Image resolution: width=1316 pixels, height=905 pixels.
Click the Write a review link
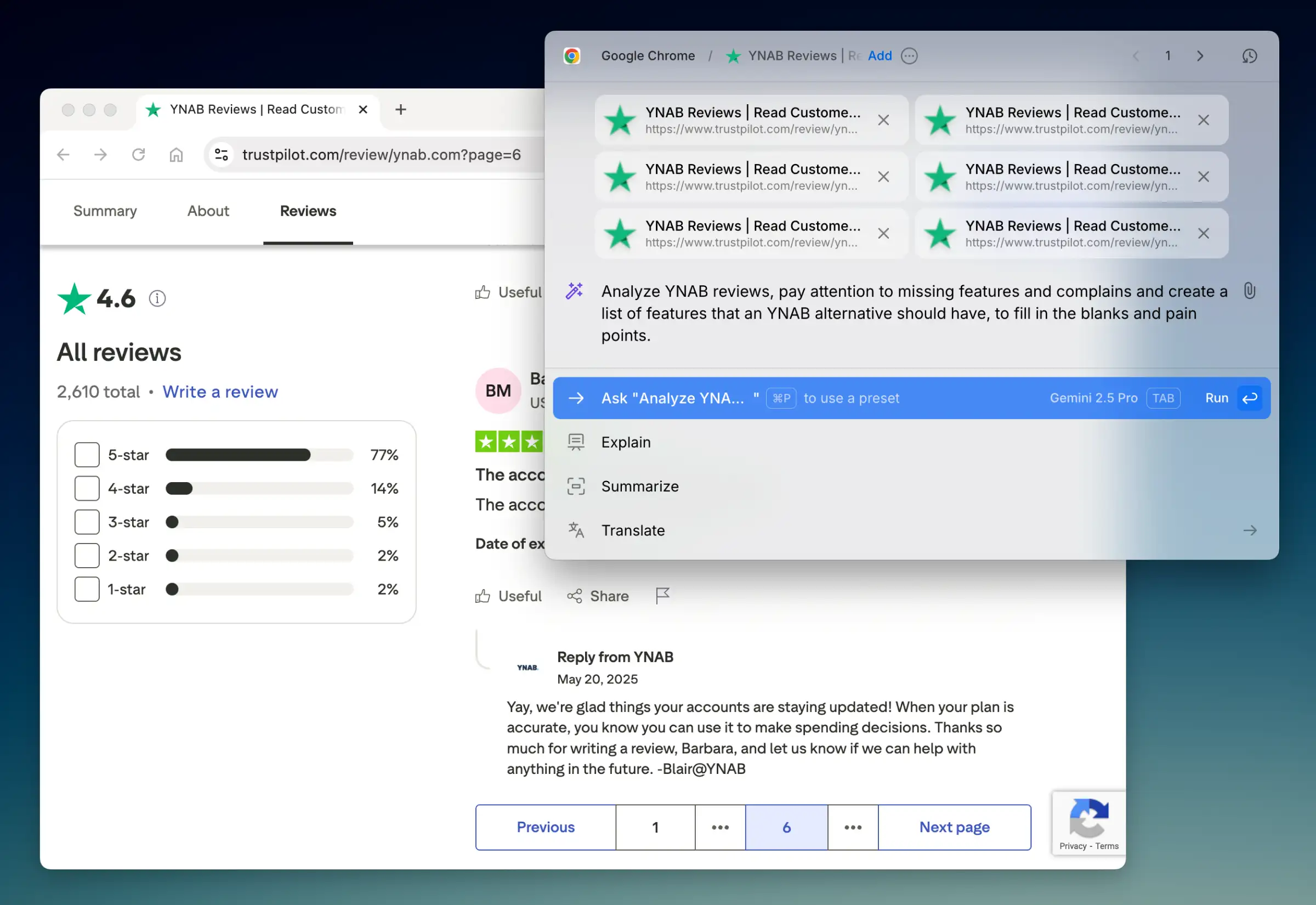(x=220, y=392)
